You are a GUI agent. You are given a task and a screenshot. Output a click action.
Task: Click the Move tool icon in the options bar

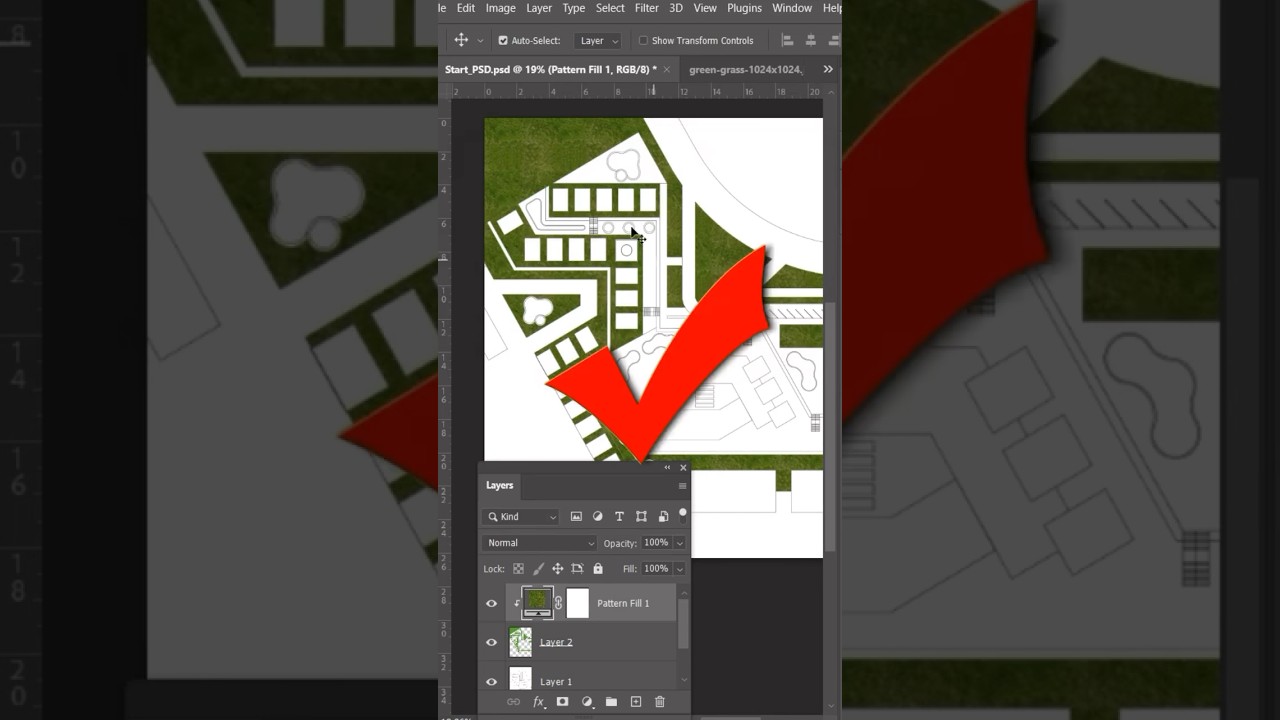pos(461,40)
